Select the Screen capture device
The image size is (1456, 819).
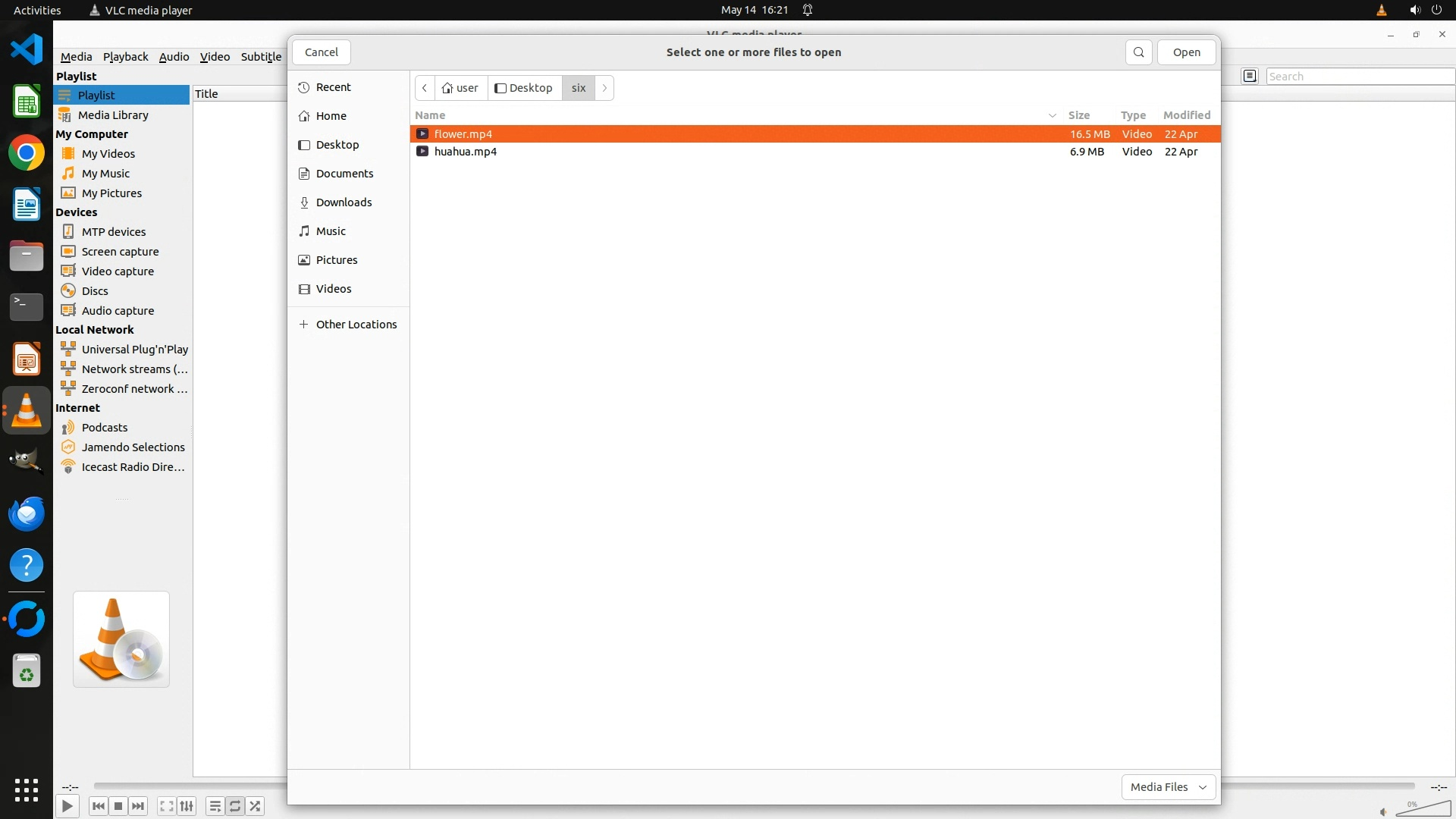120,252
